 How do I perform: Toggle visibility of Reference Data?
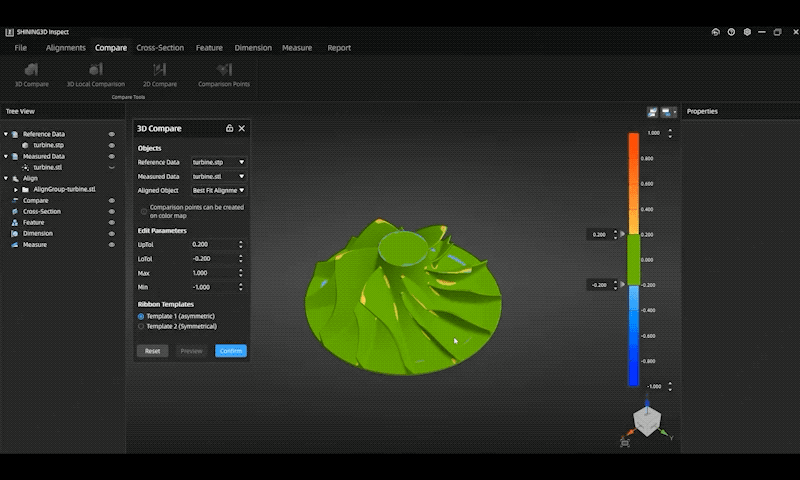[111, 134]
